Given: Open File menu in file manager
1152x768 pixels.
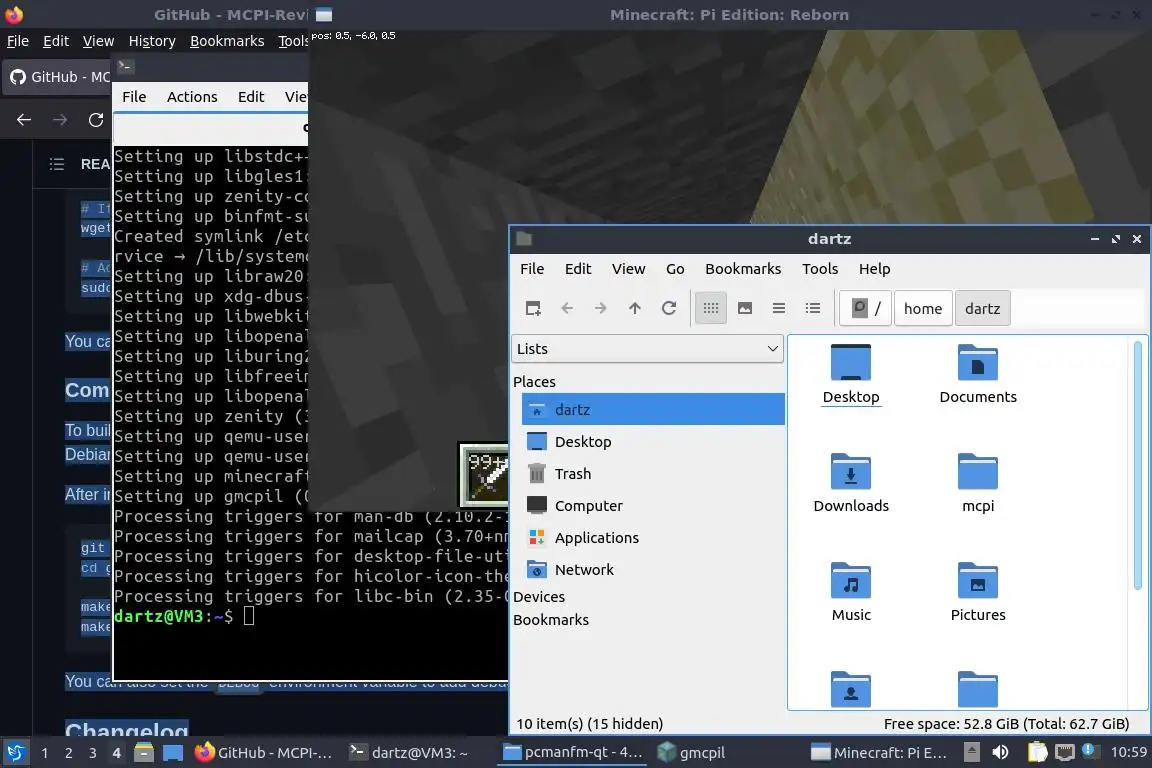Looking at the screenshot, I should [532, 268].
